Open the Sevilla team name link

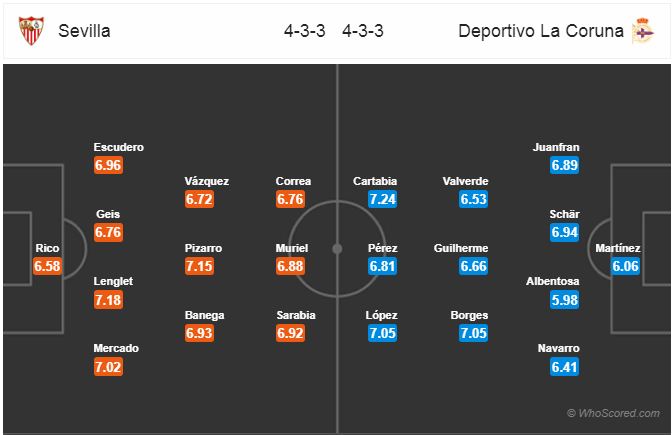[84, 31]
